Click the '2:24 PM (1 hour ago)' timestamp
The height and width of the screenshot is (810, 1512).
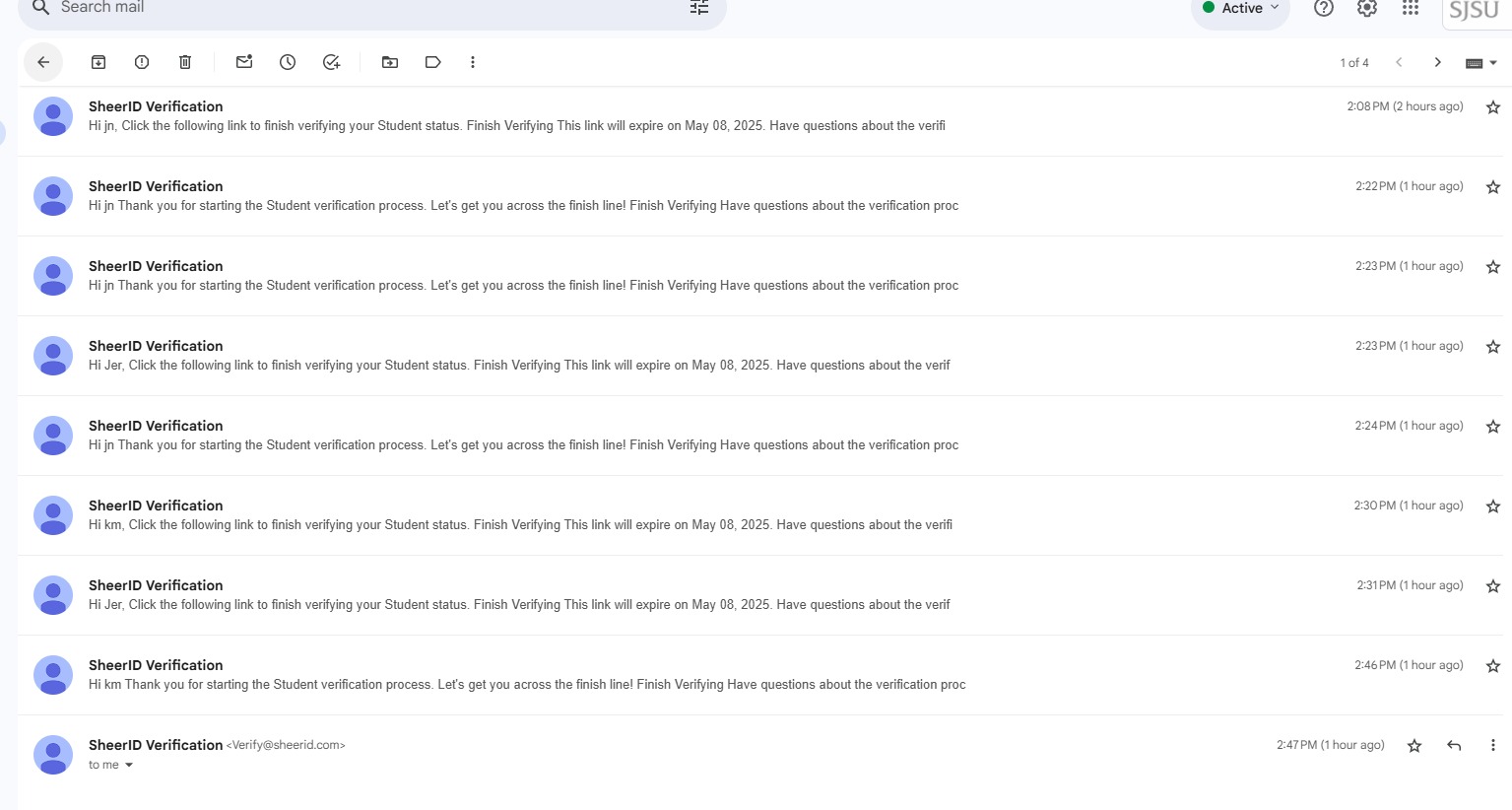(x=1409, y=426)
